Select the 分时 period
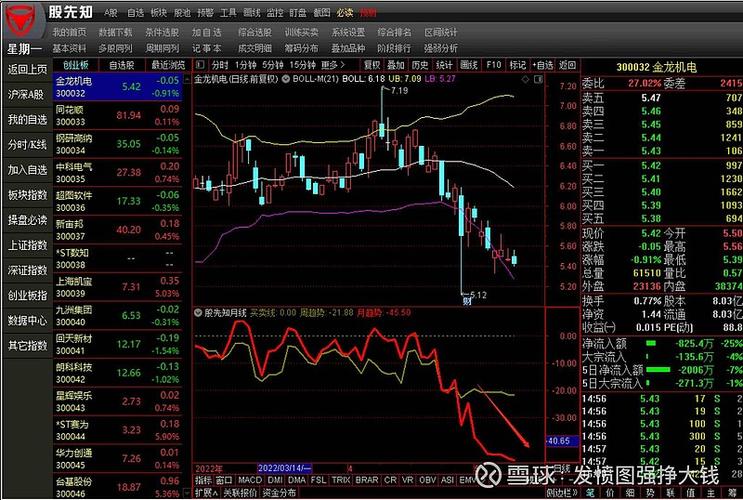Viewport: 743px width, 500px height. pyautogui.click(x=220, y=65)
